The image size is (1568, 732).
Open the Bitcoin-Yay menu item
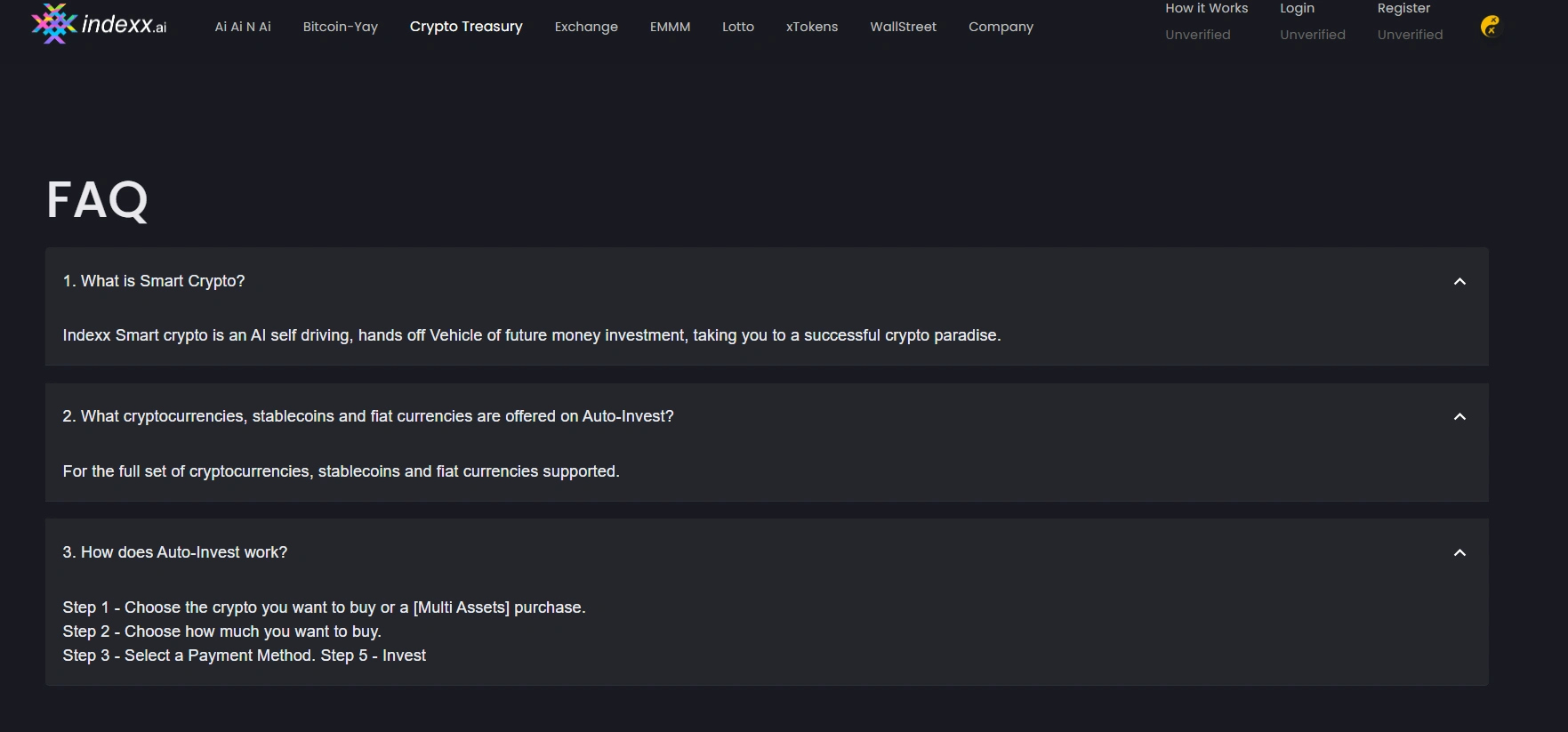(x=341, y=27)
